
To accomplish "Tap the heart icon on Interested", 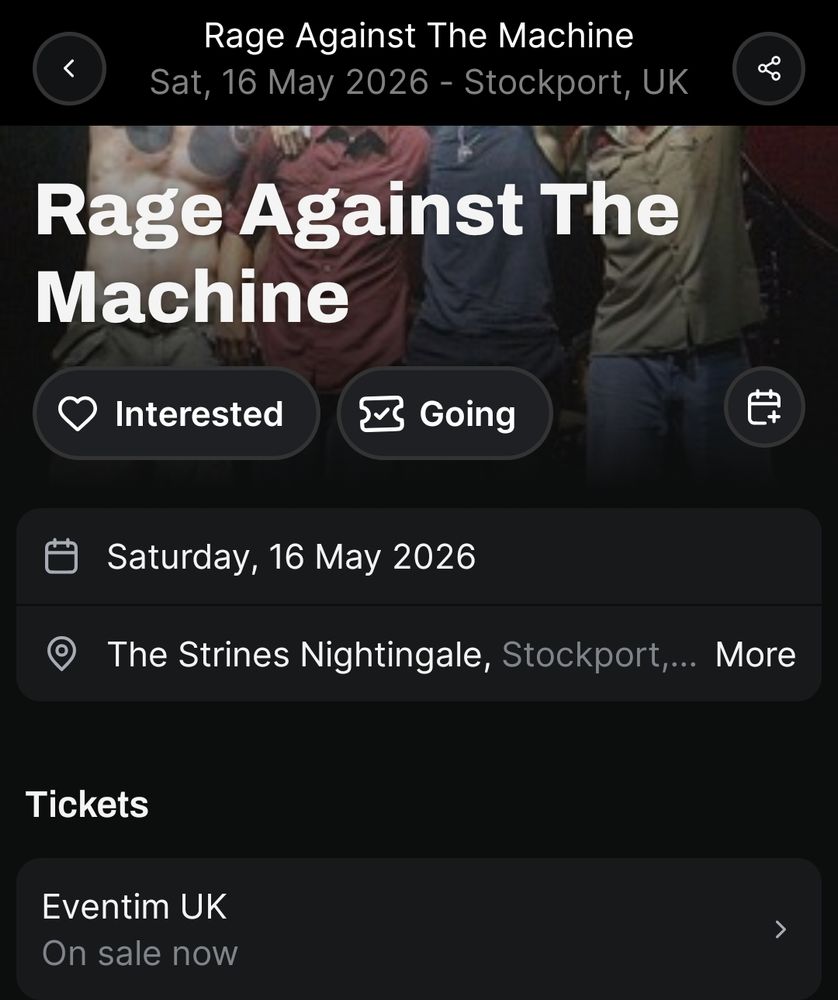I will 77,413.
